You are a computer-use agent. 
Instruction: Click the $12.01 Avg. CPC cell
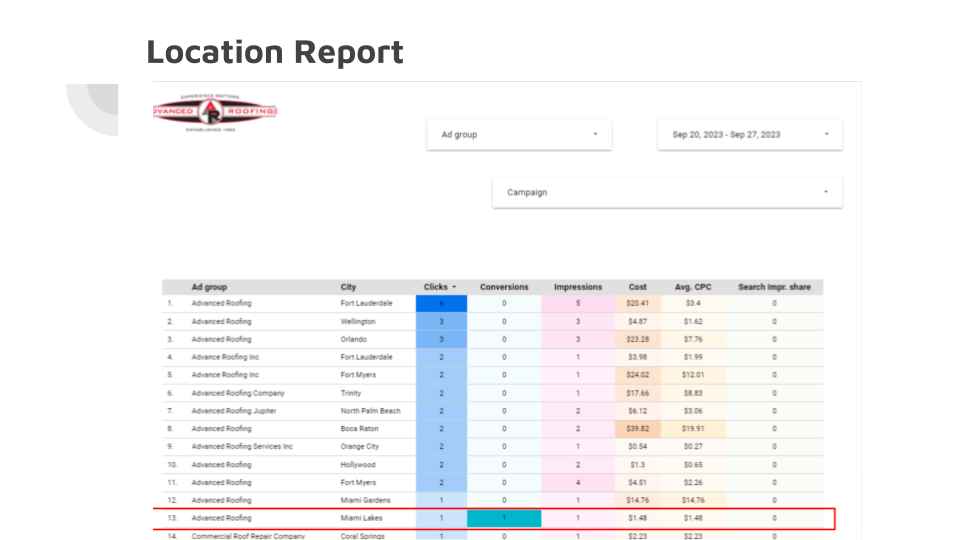693,375
